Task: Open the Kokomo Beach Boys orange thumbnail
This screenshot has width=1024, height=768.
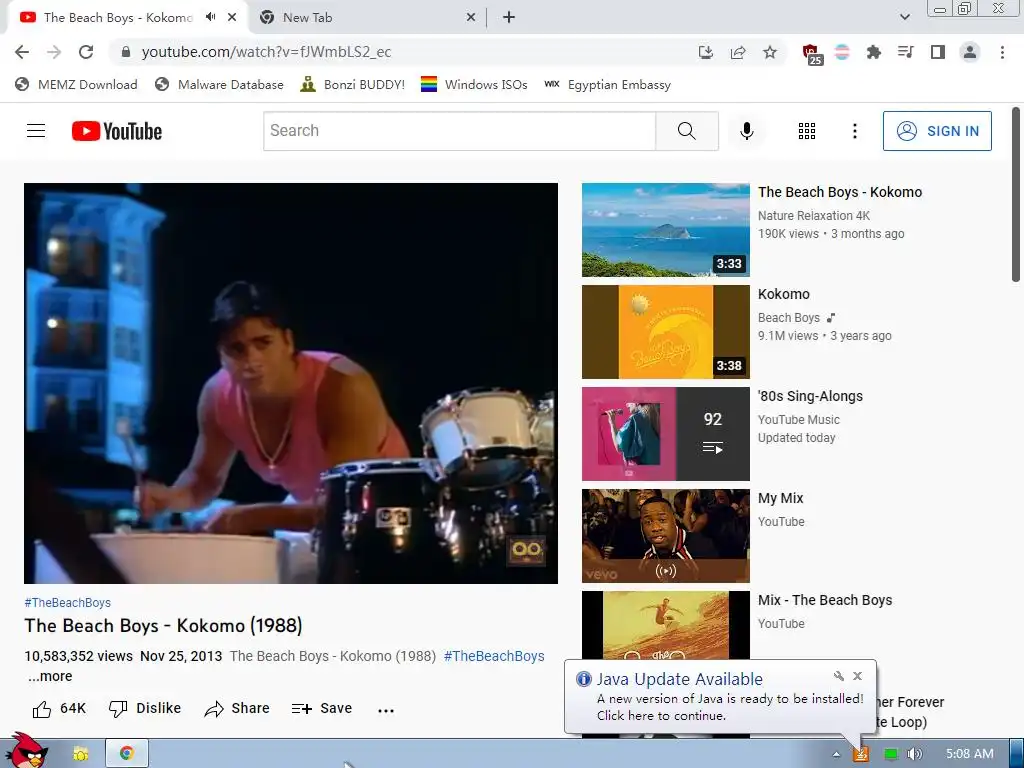Action: 665,332
